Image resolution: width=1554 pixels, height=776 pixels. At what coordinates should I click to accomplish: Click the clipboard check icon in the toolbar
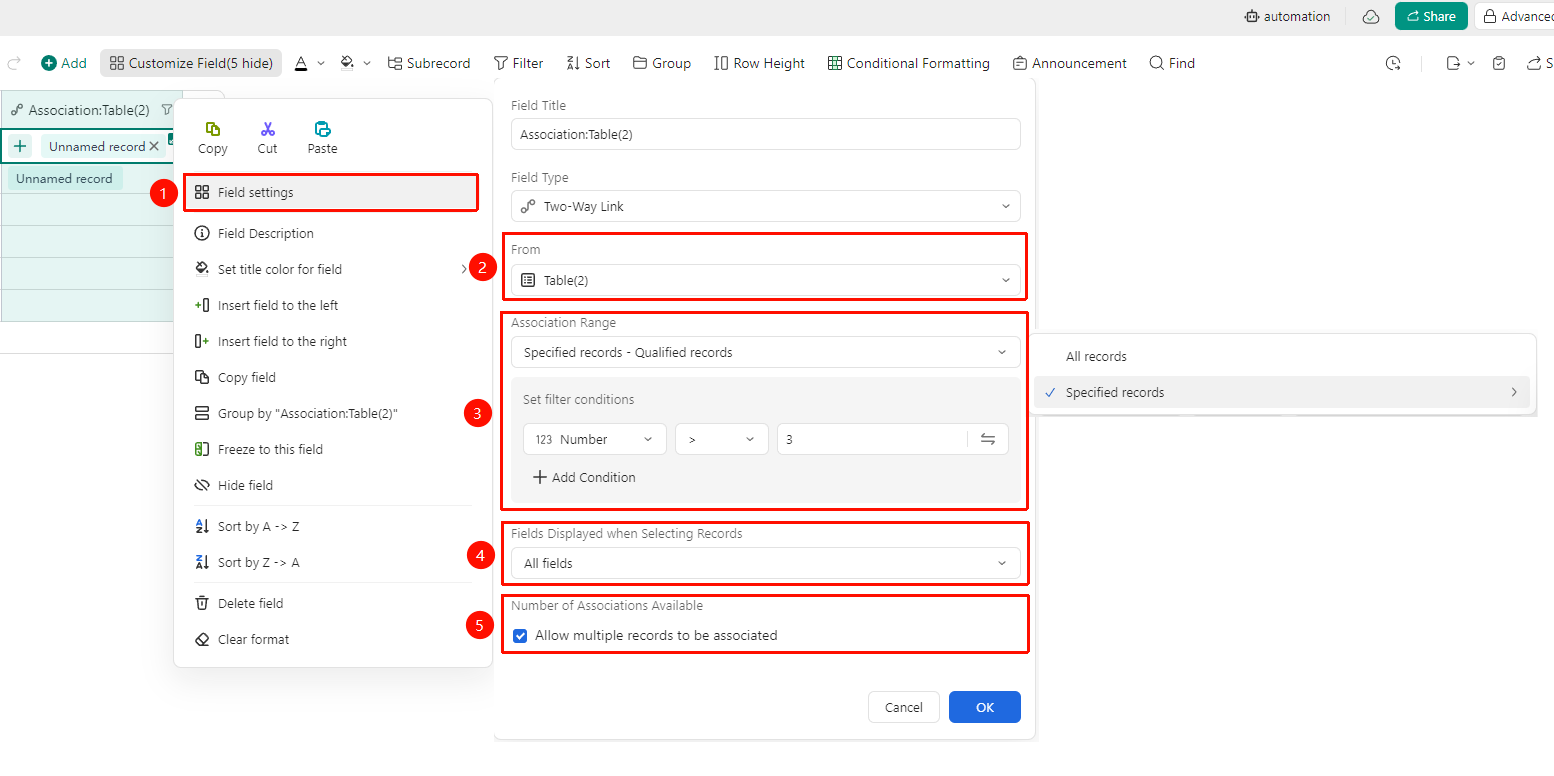[1499, 63]
